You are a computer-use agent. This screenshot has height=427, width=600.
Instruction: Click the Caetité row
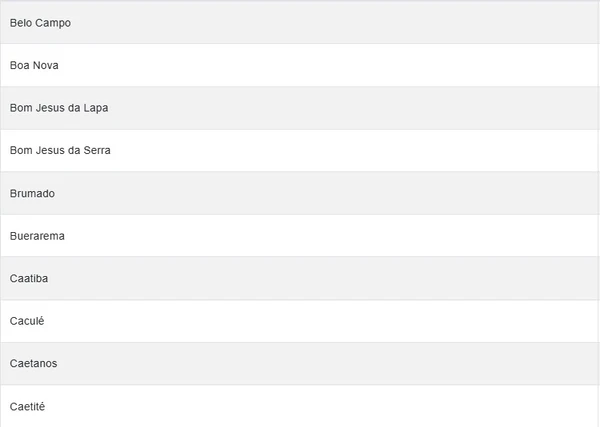[x=300, y=406]
